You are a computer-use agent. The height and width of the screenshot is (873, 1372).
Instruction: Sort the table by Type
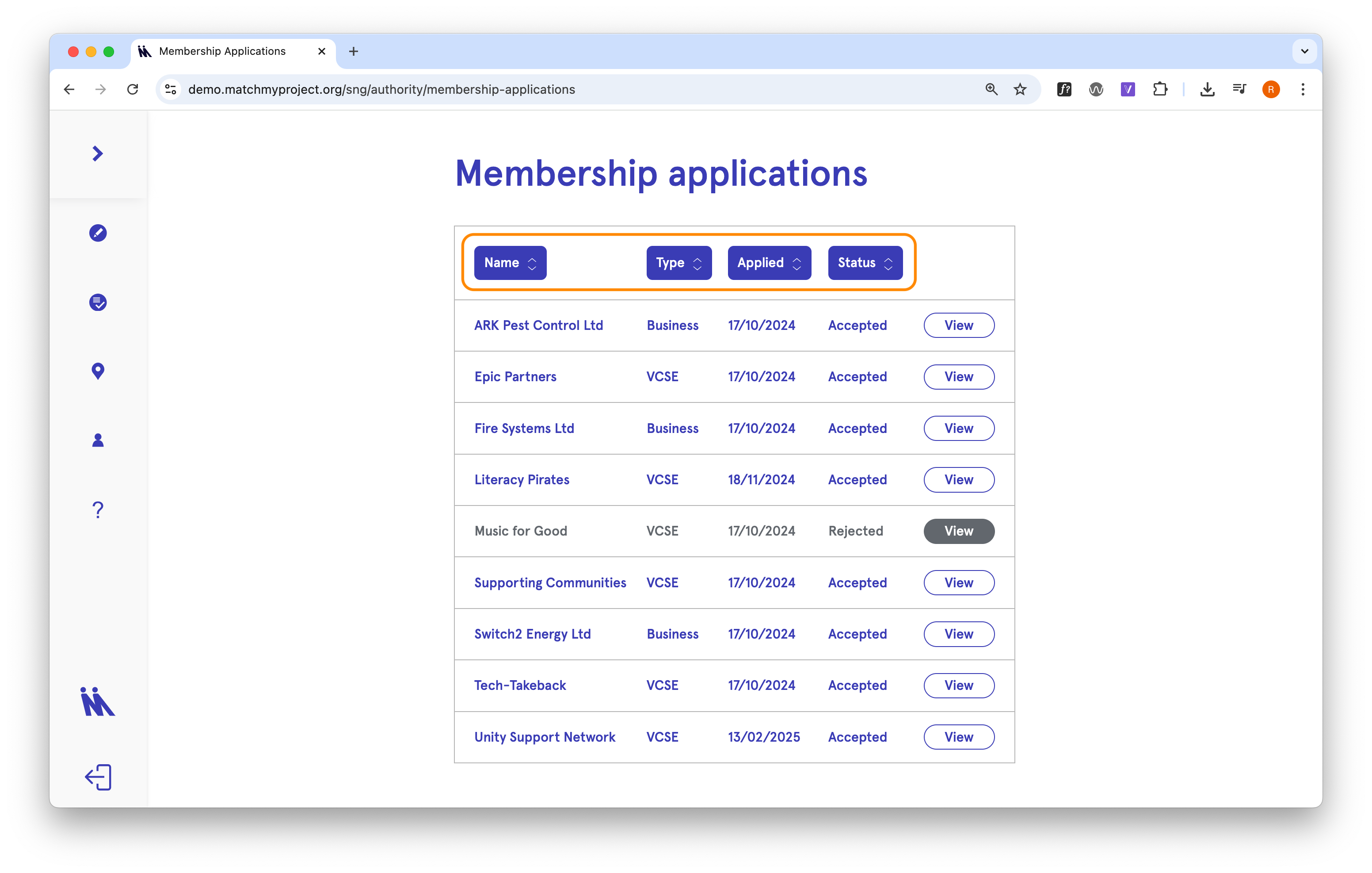click(678, 263)
